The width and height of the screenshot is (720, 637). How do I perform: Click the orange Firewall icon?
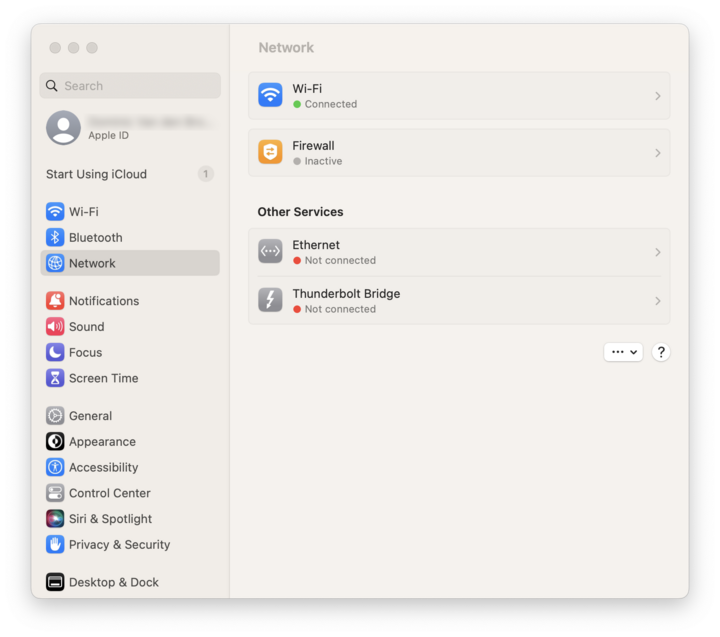pyautogui.click(x=270, y=152)
